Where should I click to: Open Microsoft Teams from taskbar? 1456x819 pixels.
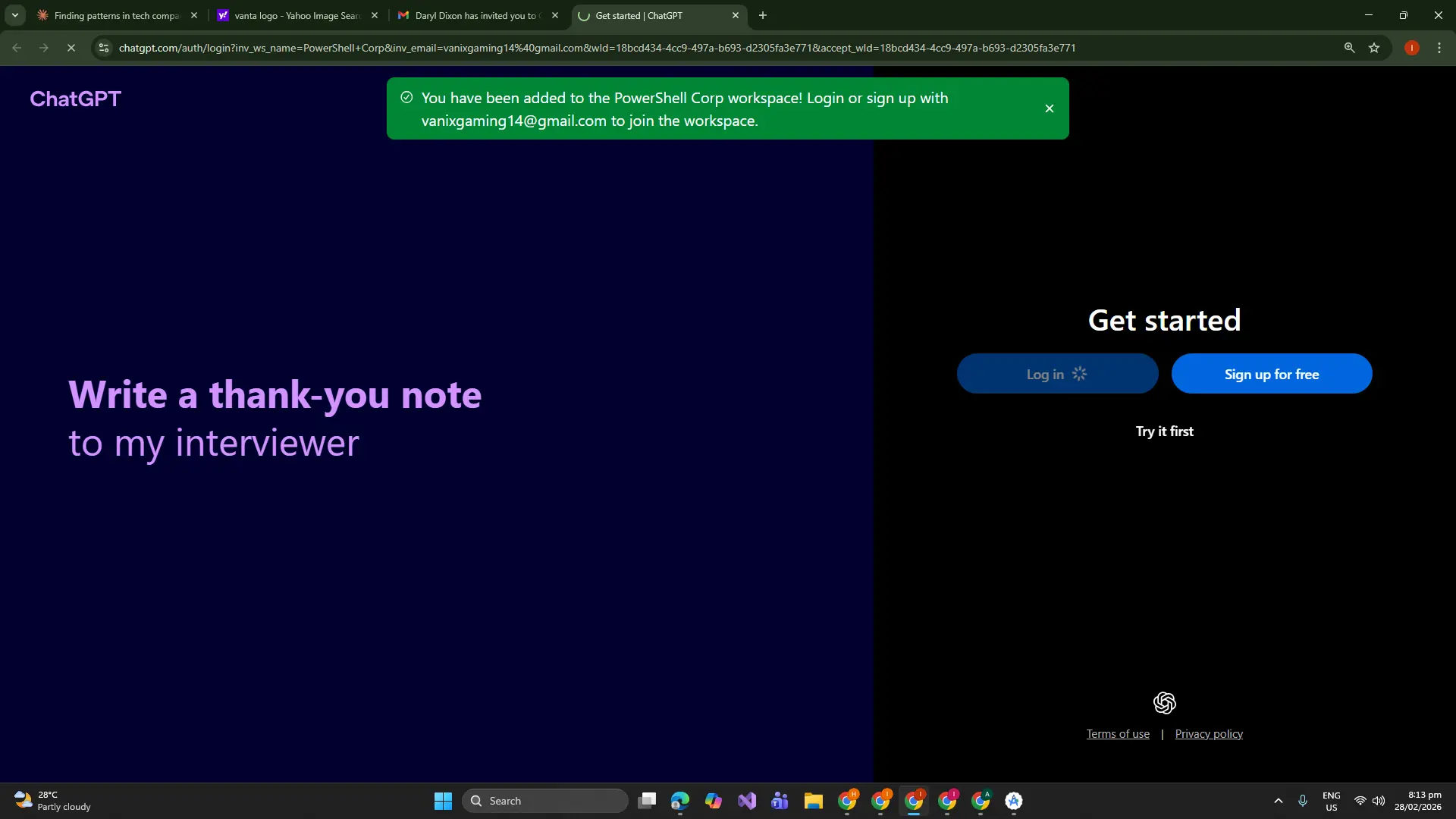pyautogui.click(x=780, y=801)
